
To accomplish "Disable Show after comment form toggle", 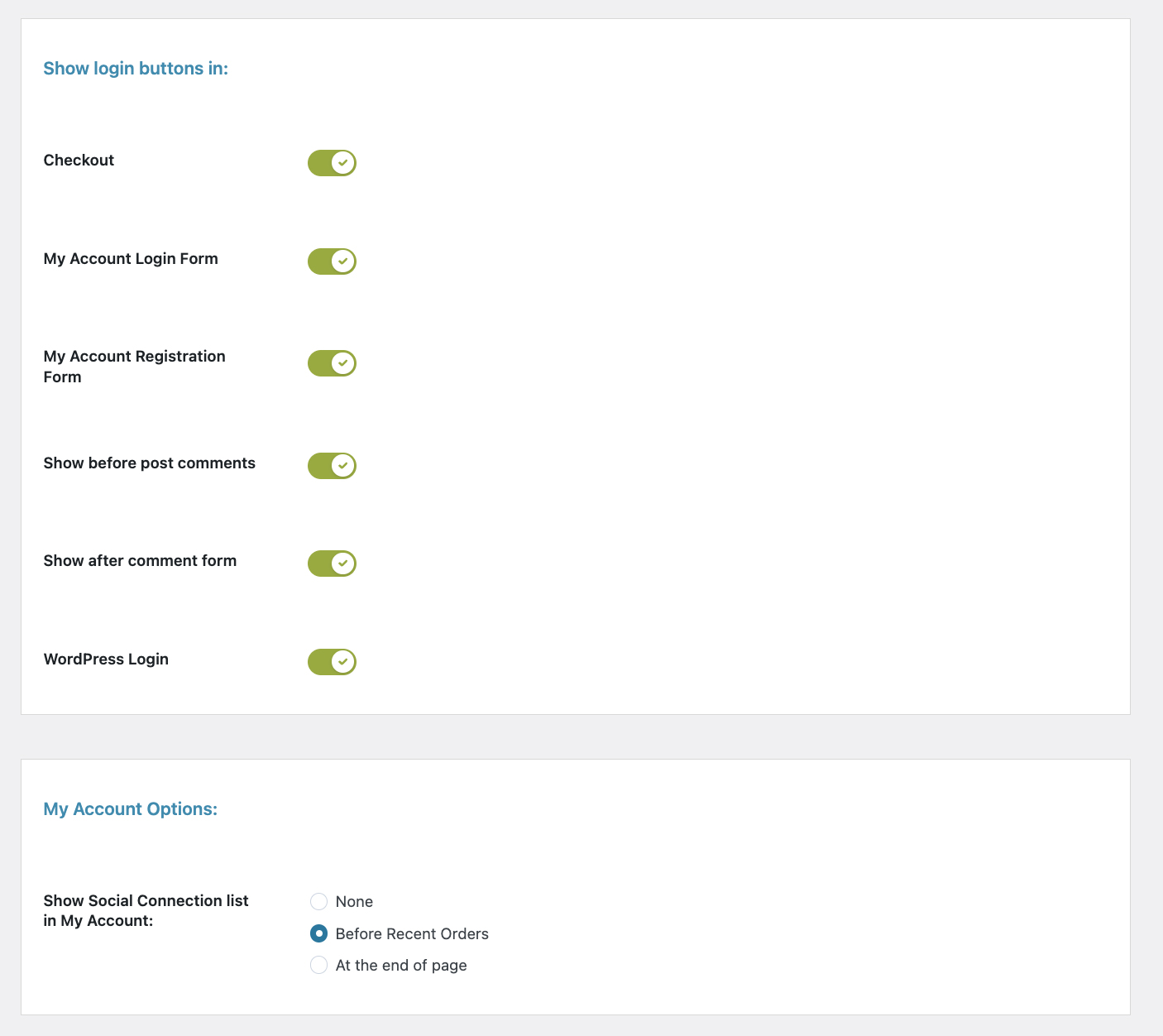I will click(x=332, y=564).
